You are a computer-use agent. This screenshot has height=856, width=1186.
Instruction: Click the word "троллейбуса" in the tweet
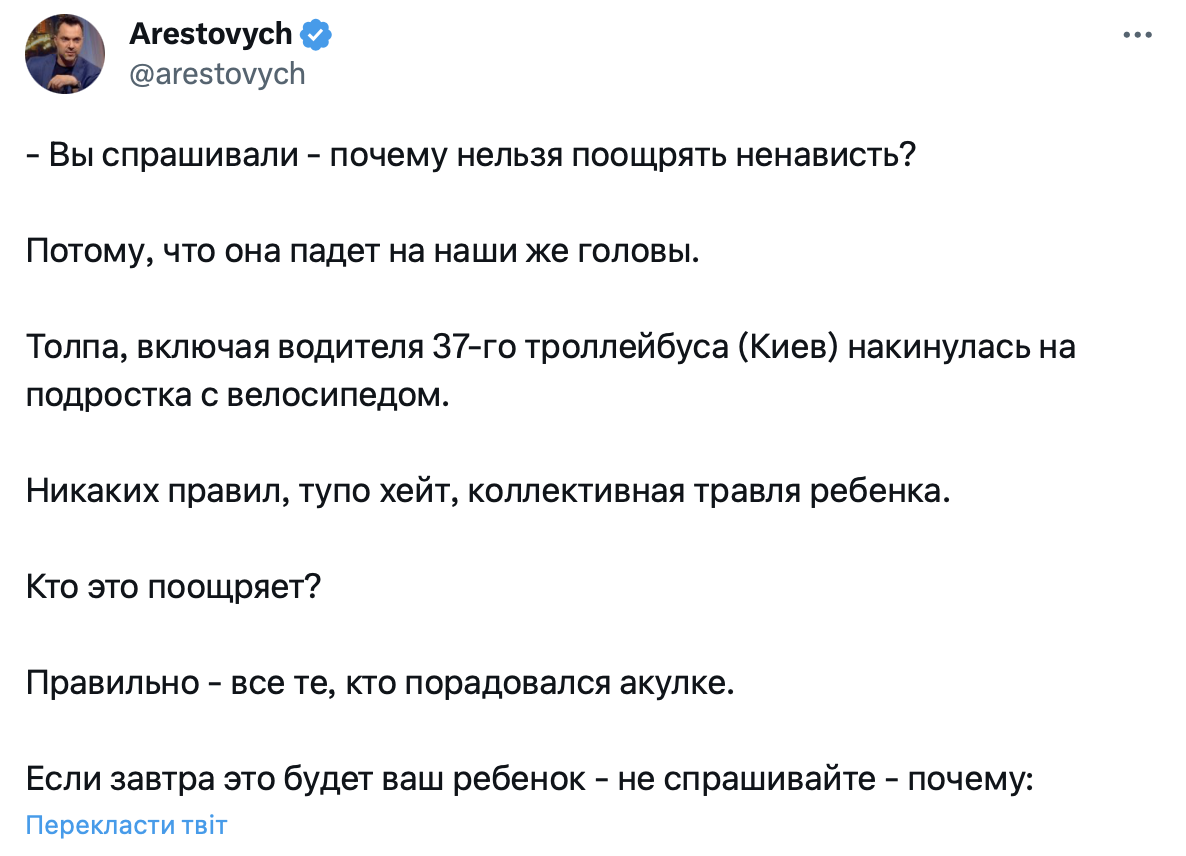[634, 347]
